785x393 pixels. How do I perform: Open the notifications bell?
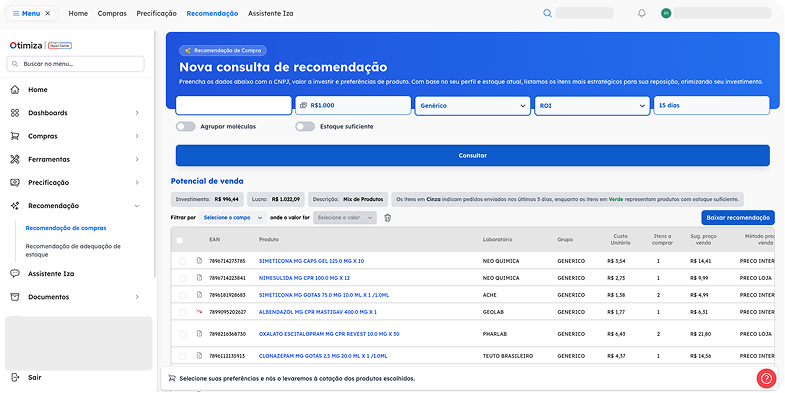point(641,14)
